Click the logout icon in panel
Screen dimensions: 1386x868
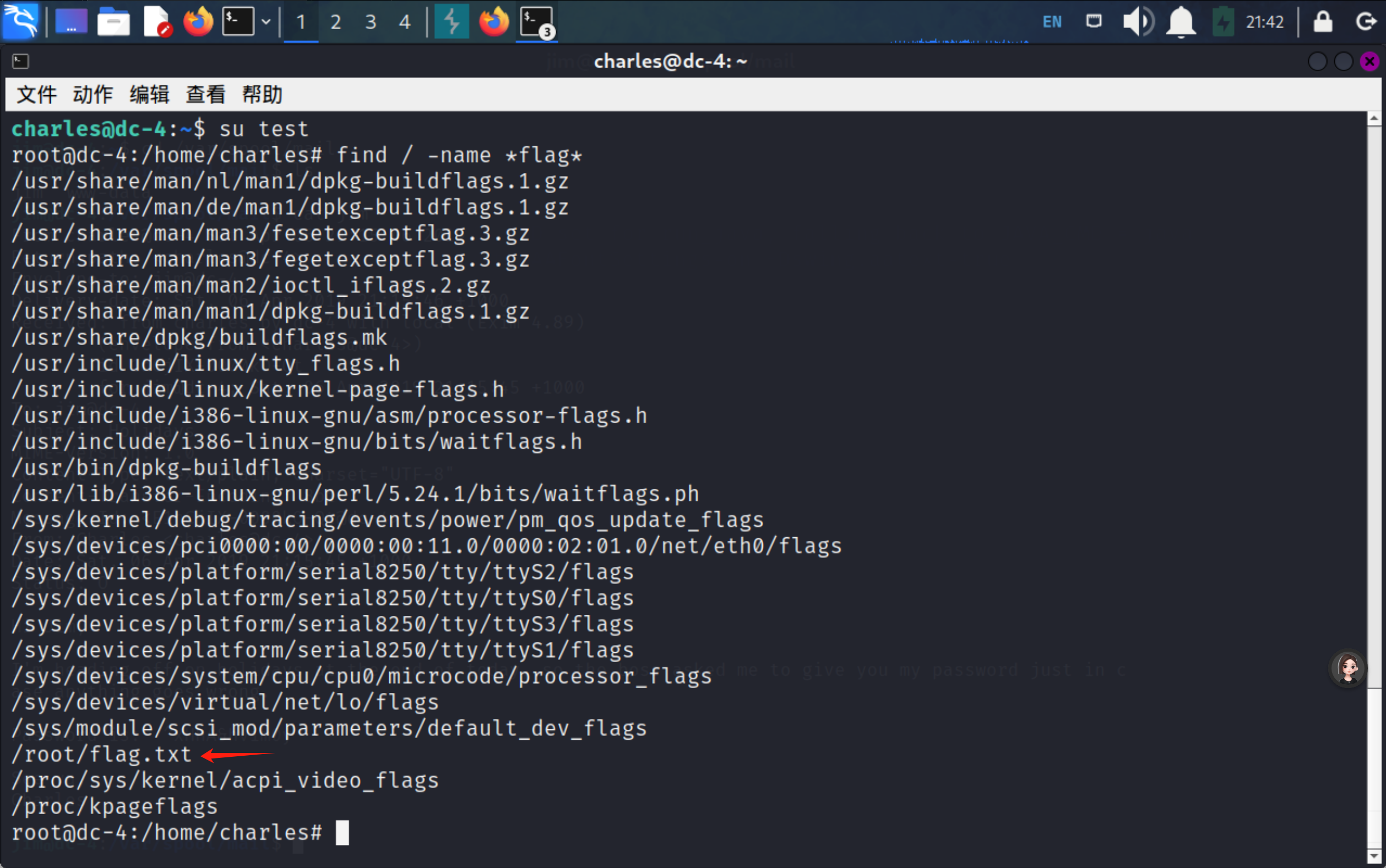[1365, 22]
